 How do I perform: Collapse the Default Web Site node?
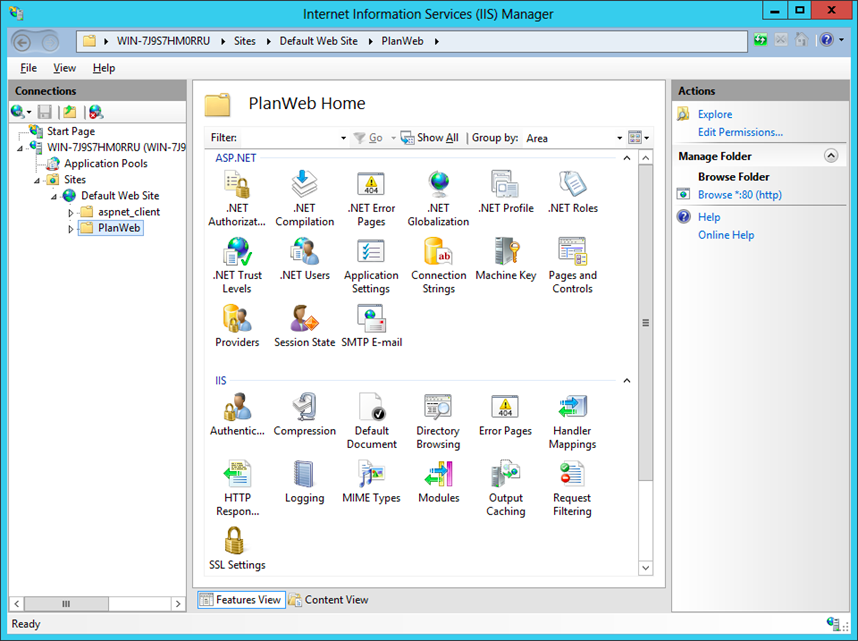(54, 197)
